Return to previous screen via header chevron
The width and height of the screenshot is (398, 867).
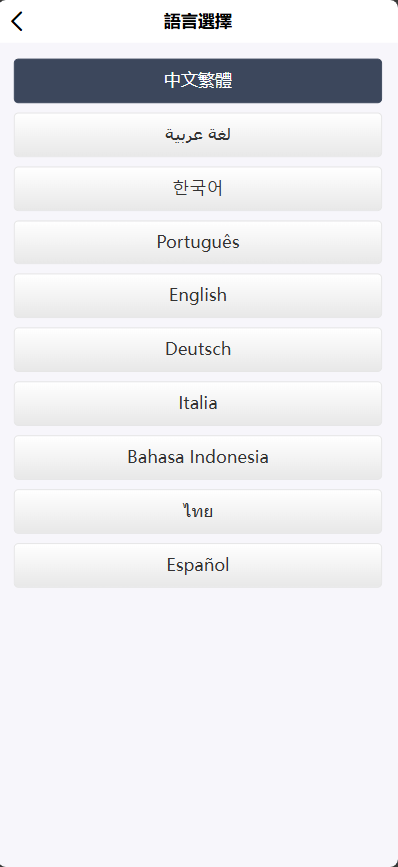(x=17, y=22)
